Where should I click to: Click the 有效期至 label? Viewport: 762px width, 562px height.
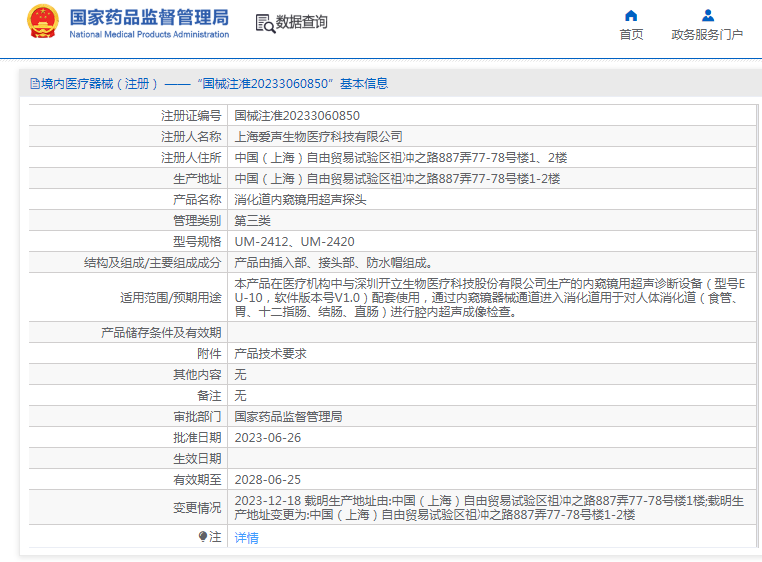(197, 479)
